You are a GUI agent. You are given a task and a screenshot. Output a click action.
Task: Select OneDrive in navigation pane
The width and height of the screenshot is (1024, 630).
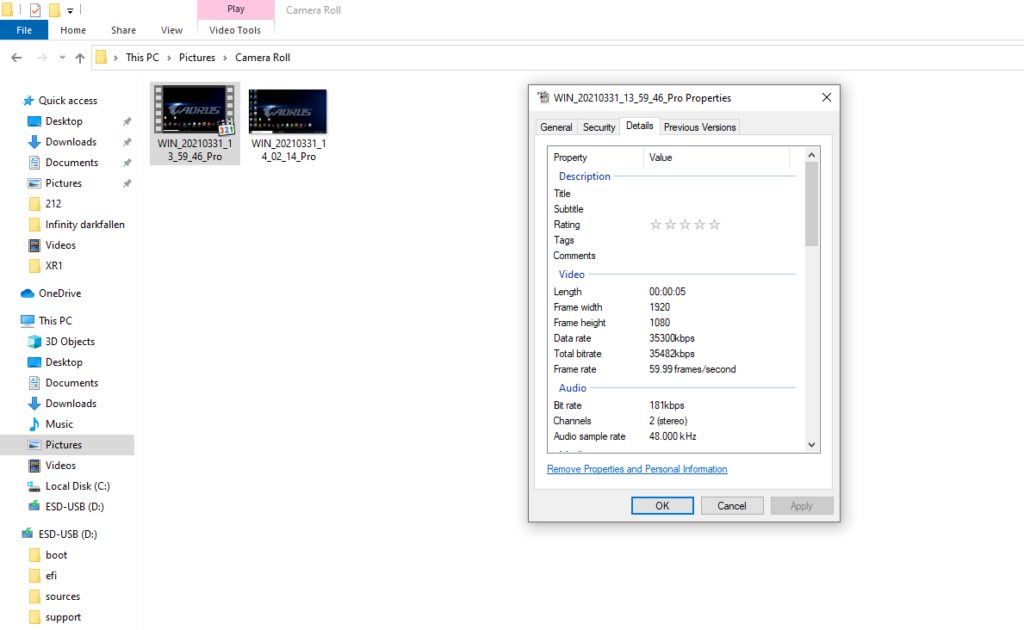tap(59, 293)
